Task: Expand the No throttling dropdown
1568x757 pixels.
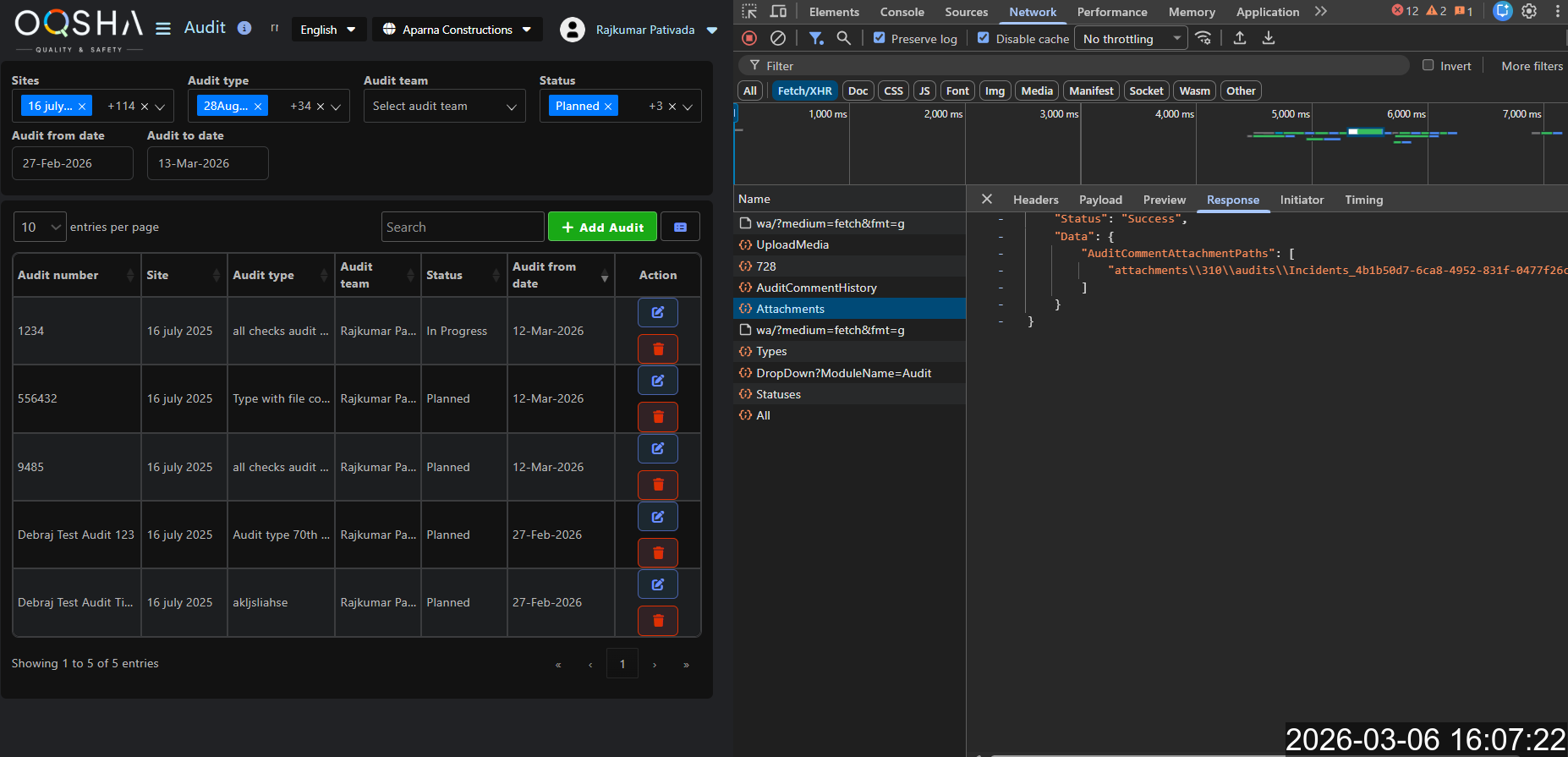Action: click(x=1130, y=39)
